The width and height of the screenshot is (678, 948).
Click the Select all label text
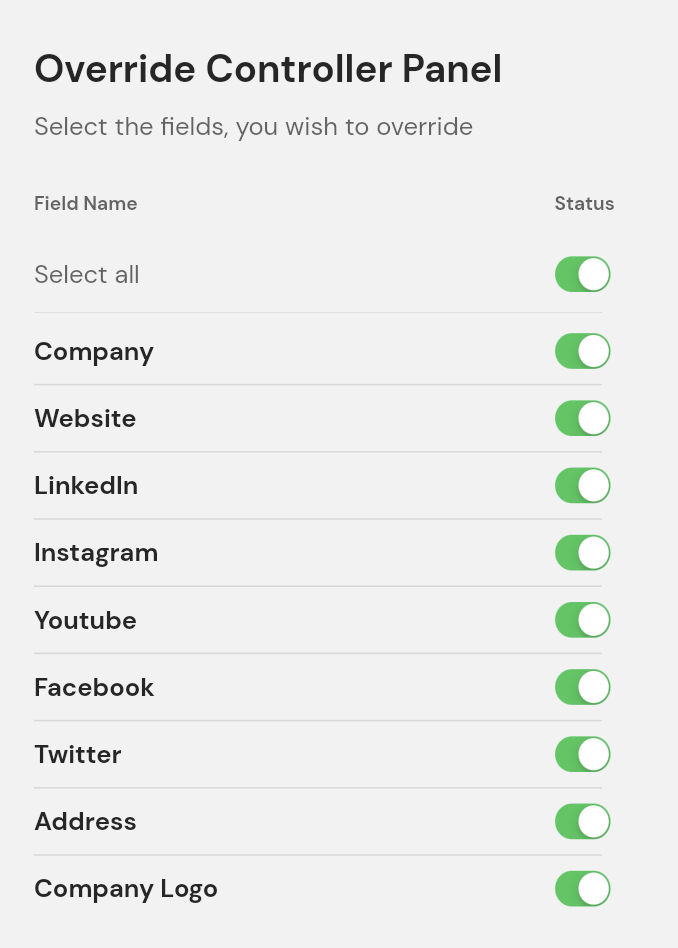pyautogui.click(x=87, y=275)
